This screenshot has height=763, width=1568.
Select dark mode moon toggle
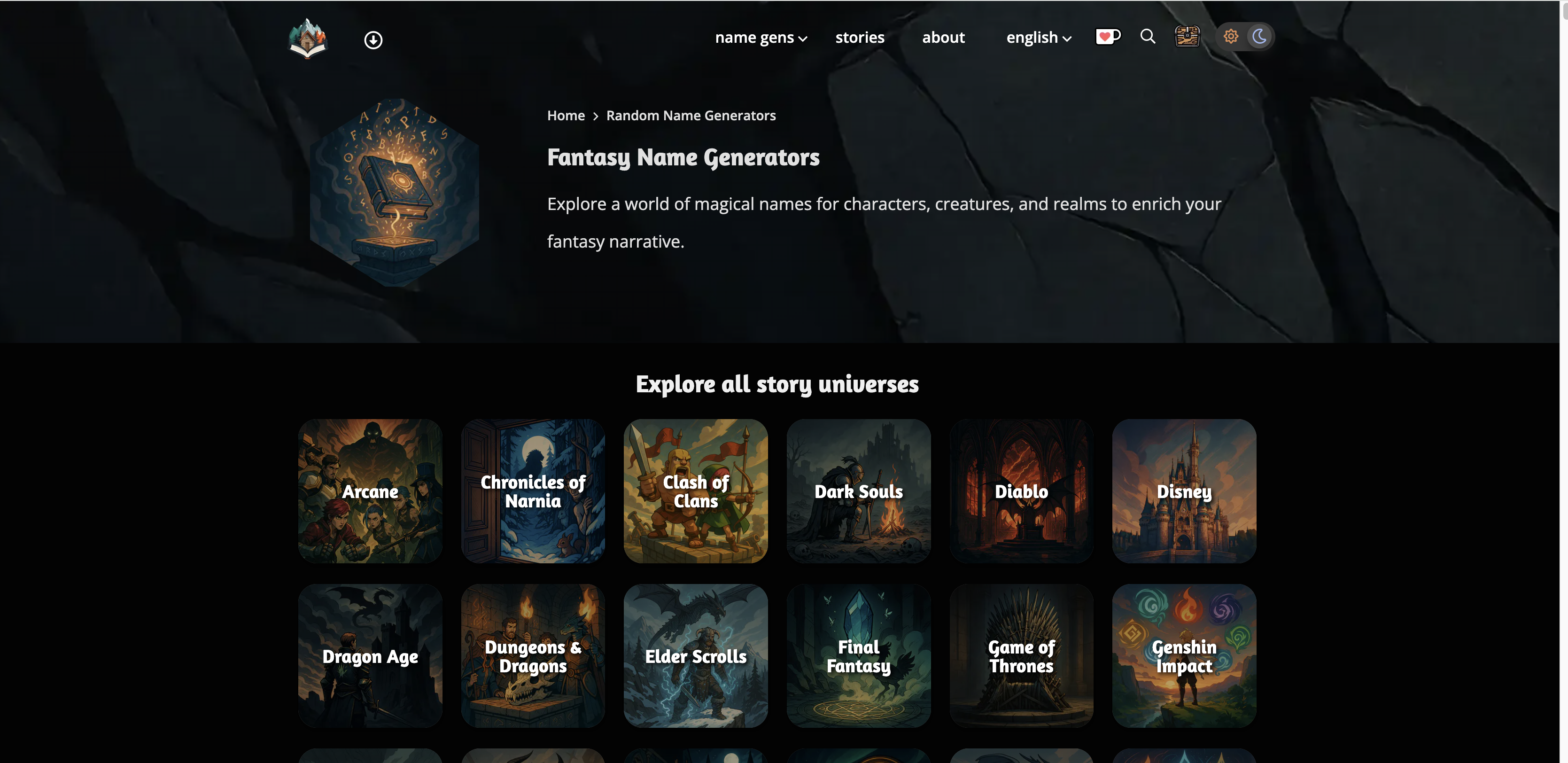pyautogui.click(x=1259, y=37)
